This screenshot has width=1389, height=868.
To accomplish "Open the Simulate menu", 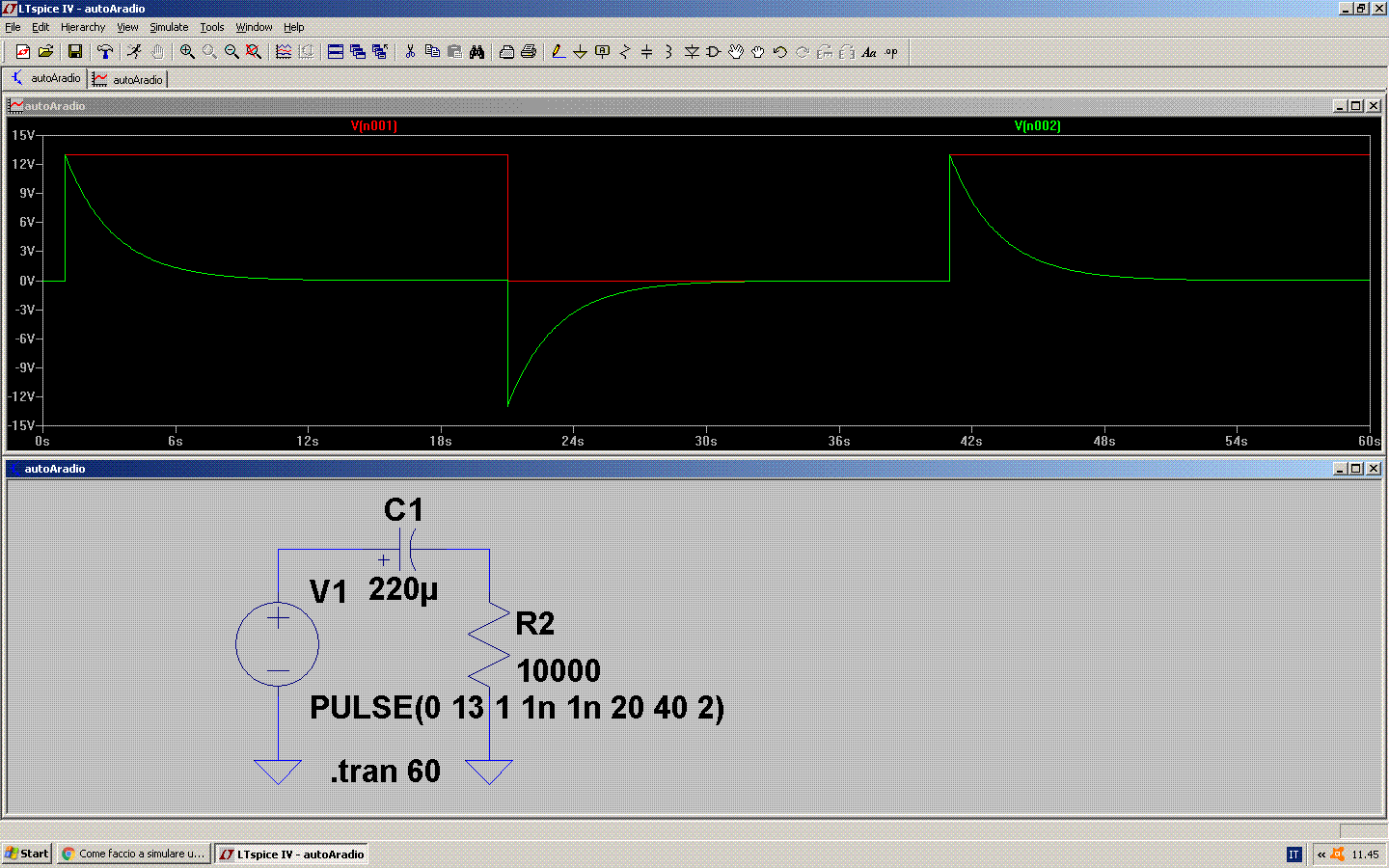I will [x=169, y=27].
